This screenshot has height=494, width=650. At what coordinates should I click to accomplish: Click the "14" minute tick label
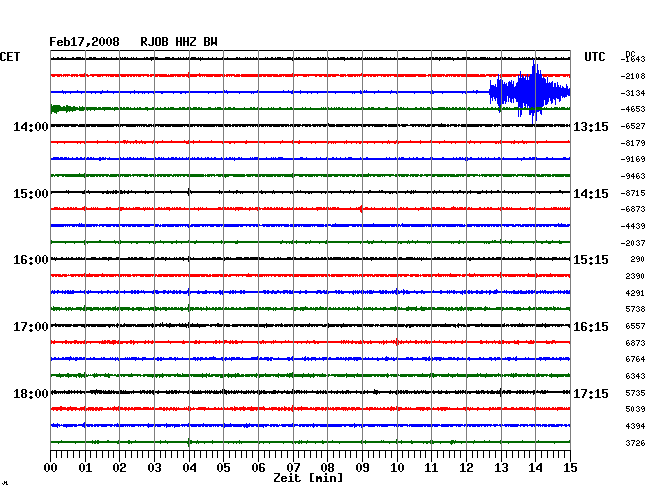(x=535, y=468)
